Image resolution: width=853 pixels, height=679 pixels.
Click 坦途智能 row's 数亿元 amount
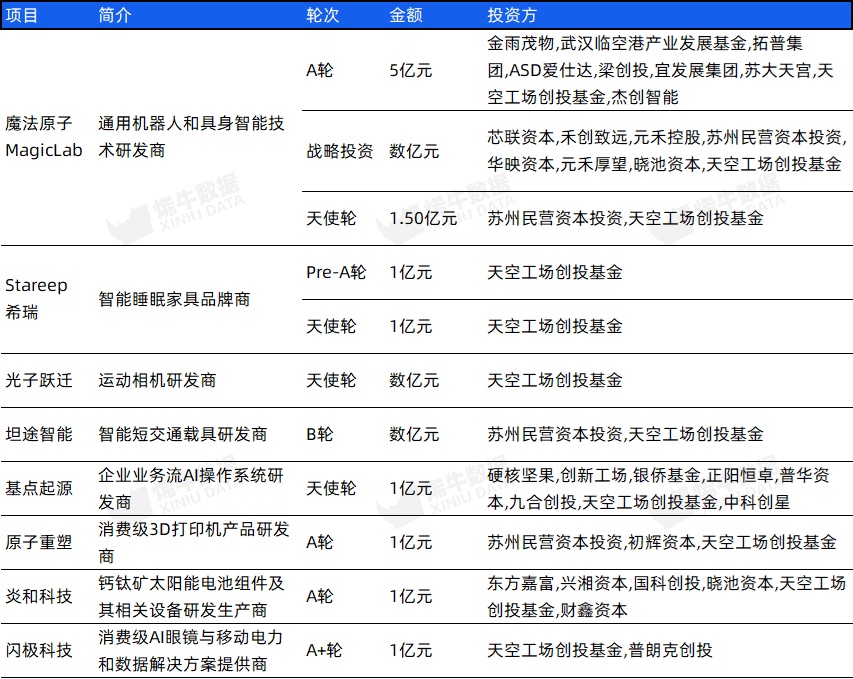(414, 434)
